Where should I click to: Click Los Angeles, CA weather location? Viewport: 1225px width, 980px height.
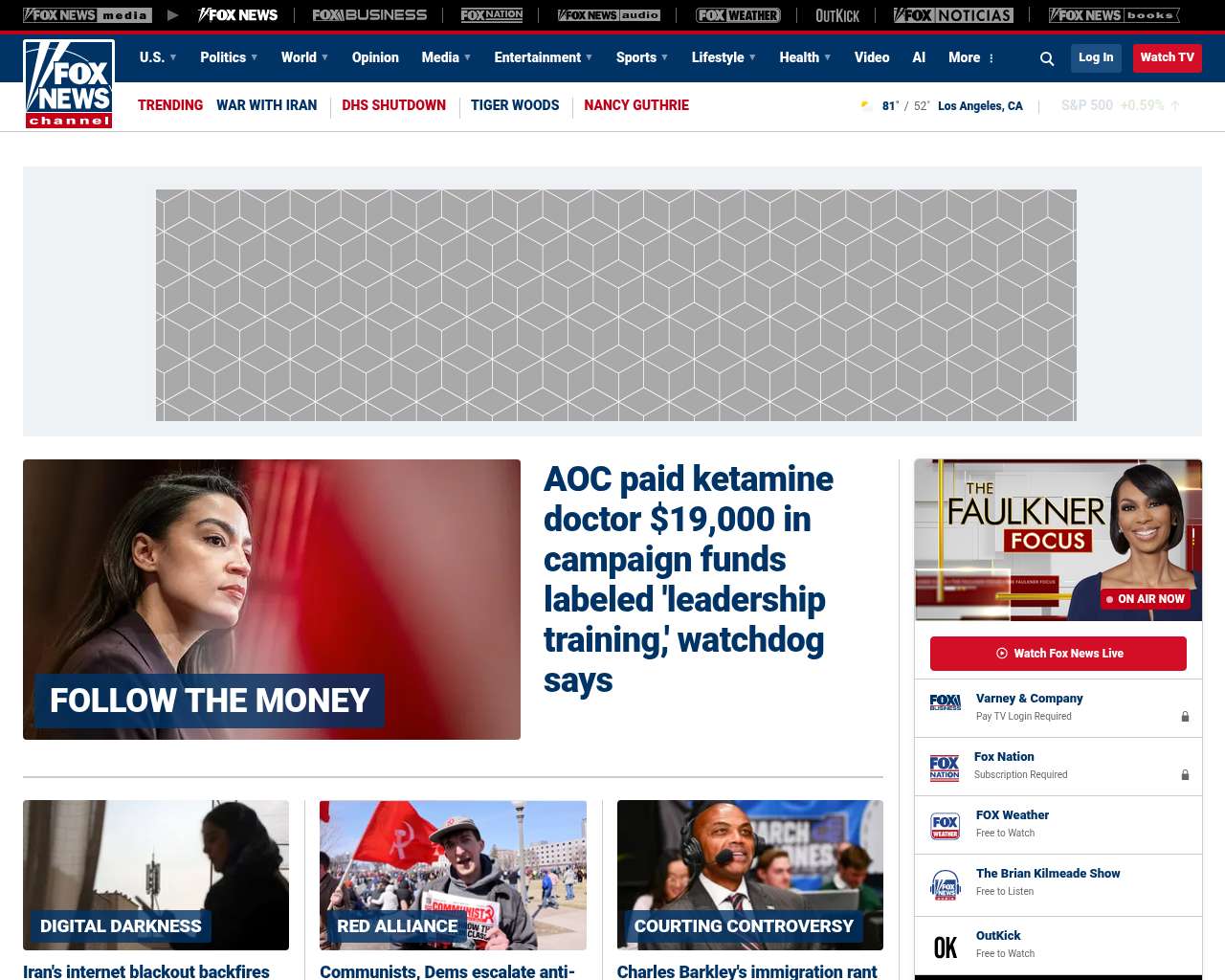coord(980,106)
